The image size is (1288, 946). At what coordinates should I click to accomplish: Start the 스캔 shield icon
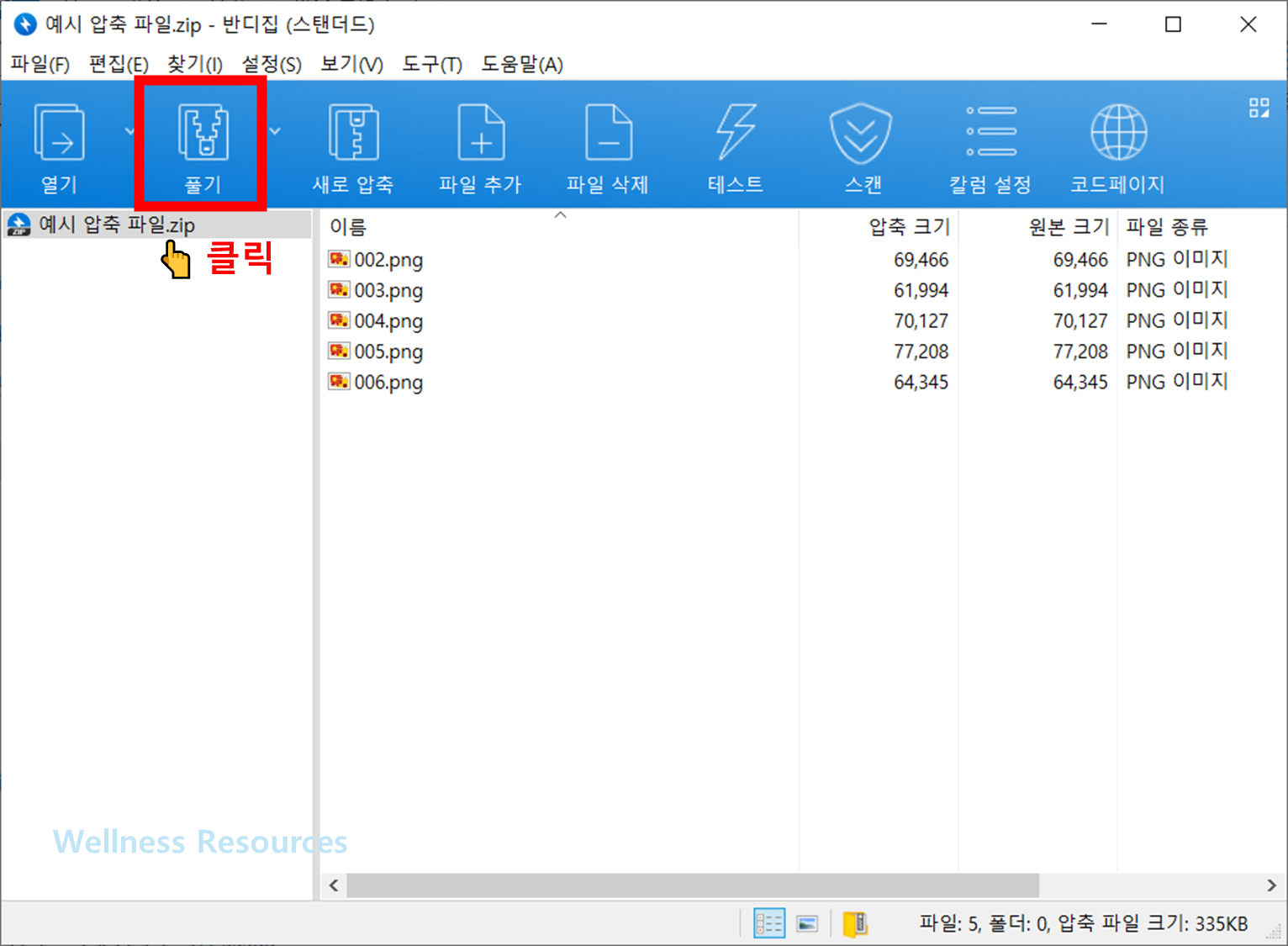click(861, 133)
